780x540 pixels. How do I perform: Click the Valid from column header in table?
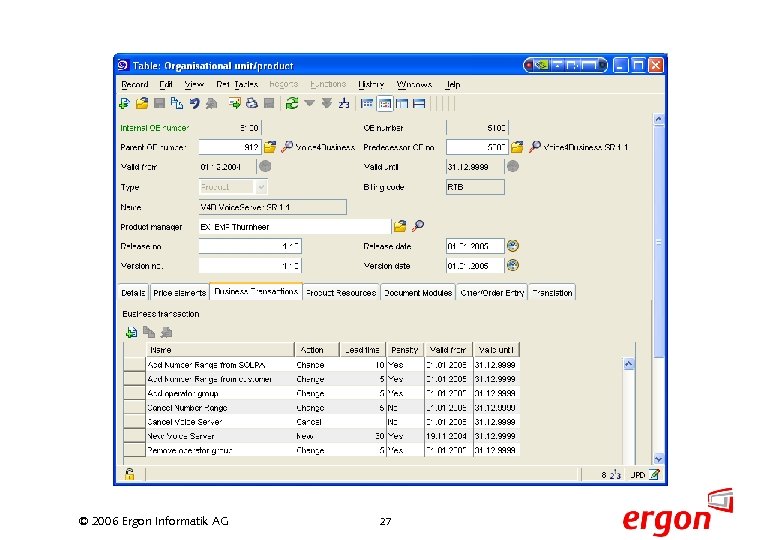(448, 350)
